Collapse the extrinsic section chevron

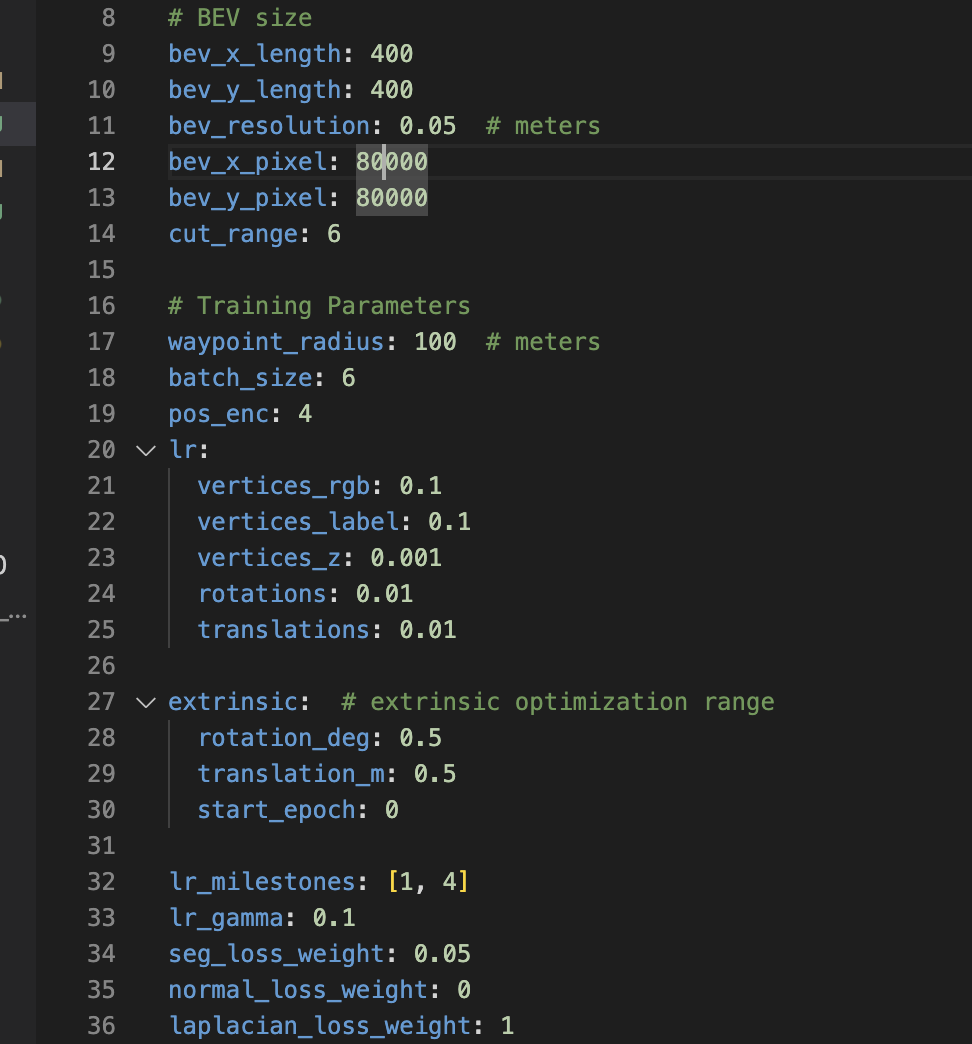[146, 702]
